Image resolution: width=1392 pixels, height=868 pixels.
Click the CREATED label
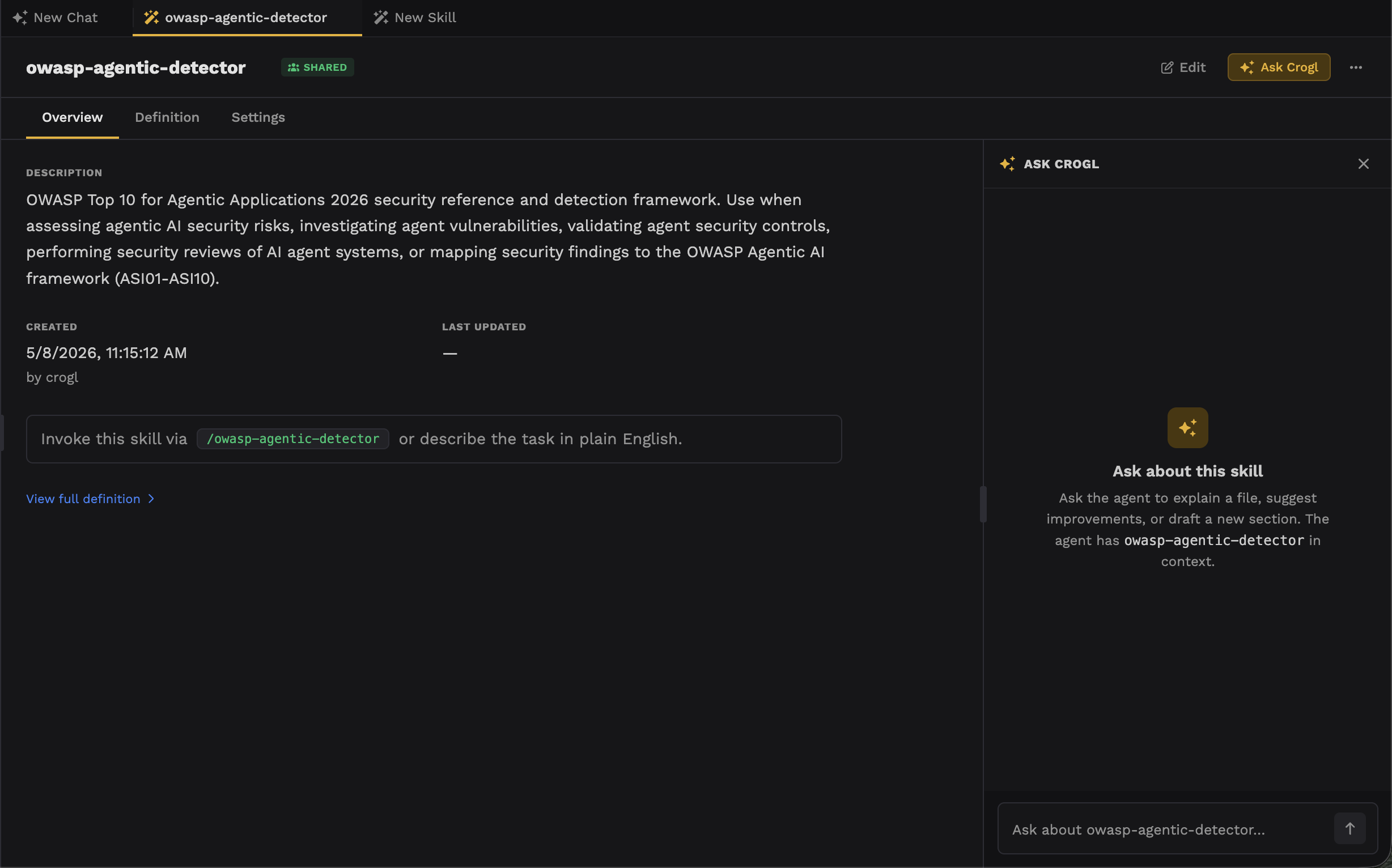52,327
